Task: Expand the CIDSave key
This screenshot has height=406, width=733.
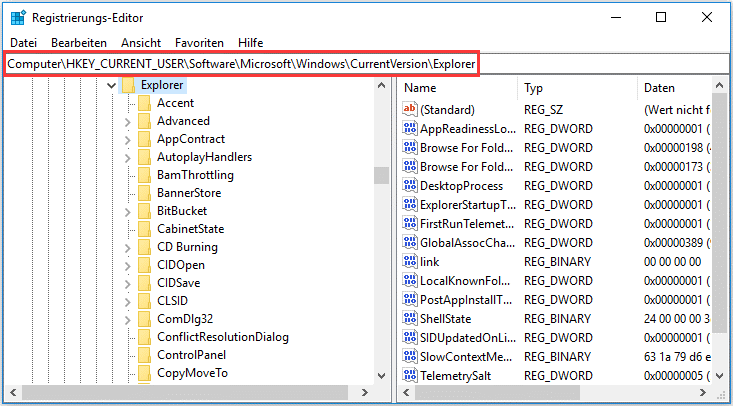Action: (x=128, y=284)
